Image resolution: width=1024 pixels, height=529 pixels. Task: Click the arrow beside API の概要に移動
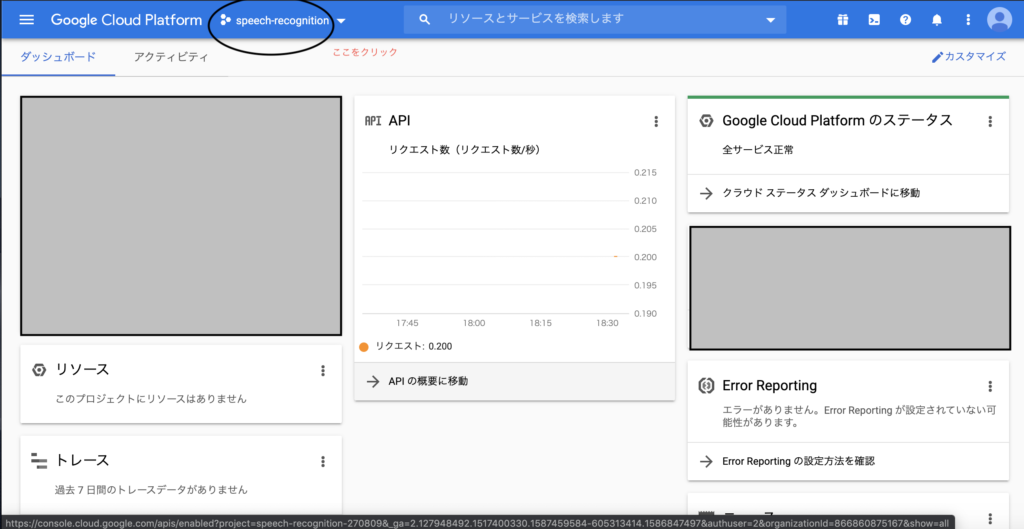click(x=373, y=381)
